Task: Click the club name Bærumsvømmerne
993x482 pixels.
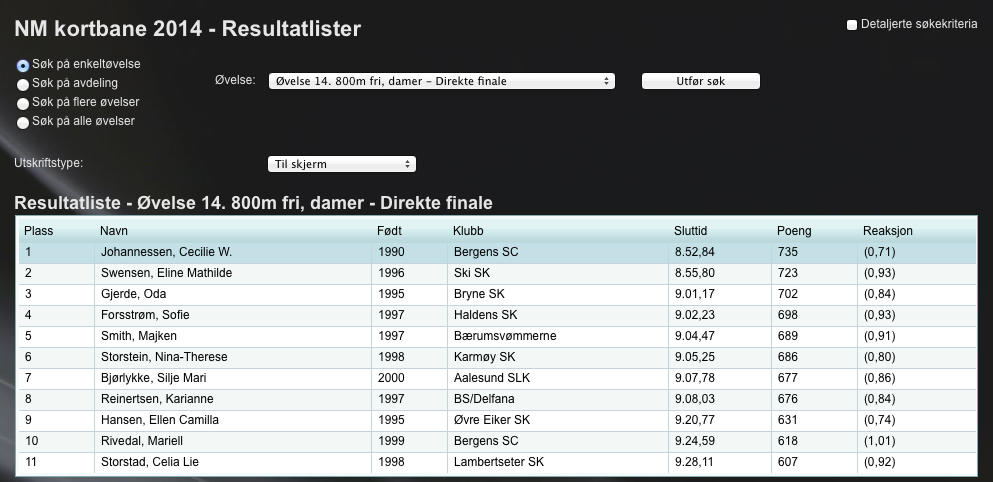Action: (x=504, y=336)
